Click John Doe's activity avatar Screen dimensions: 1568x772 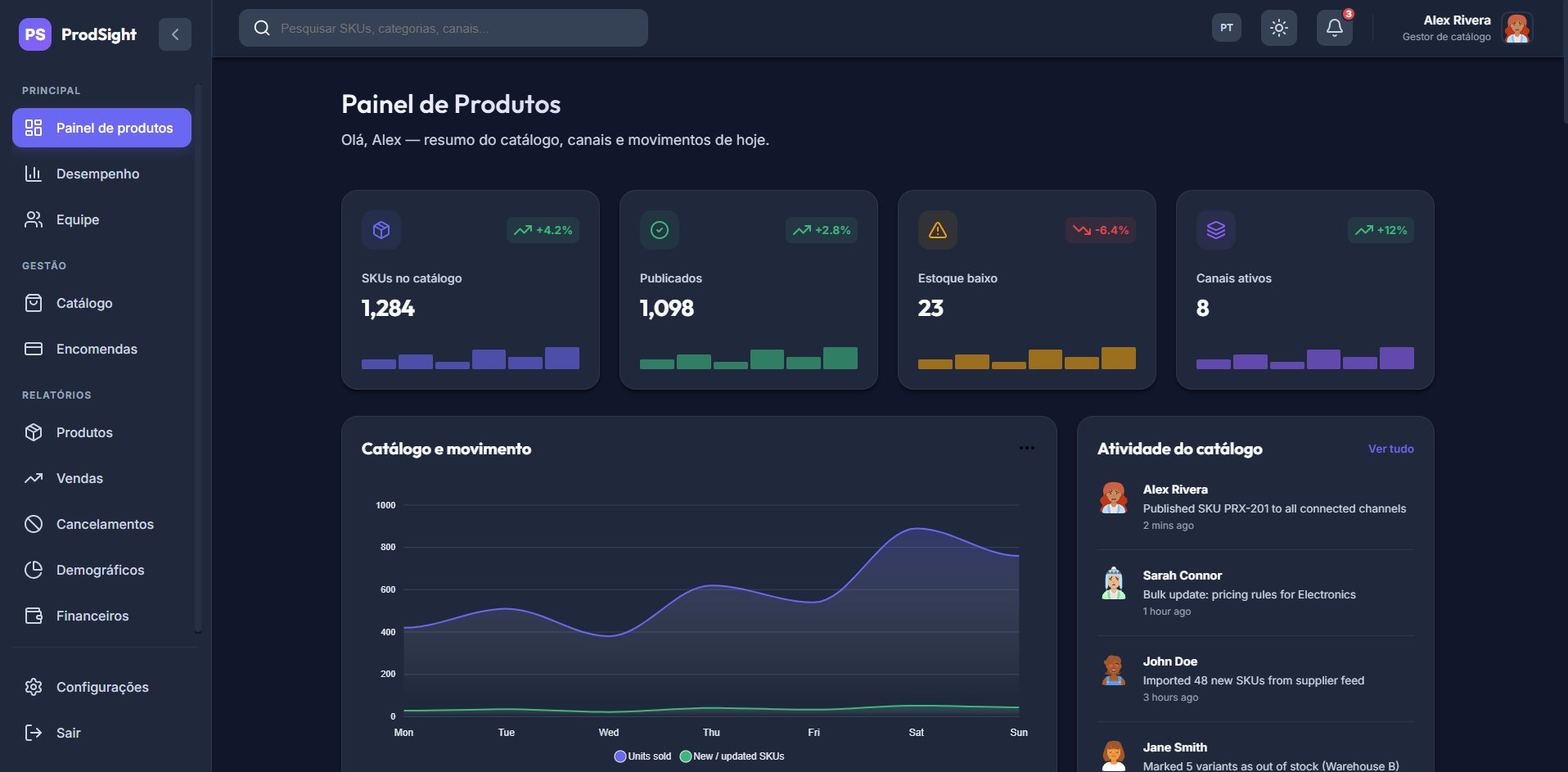tap(1114, 670)
